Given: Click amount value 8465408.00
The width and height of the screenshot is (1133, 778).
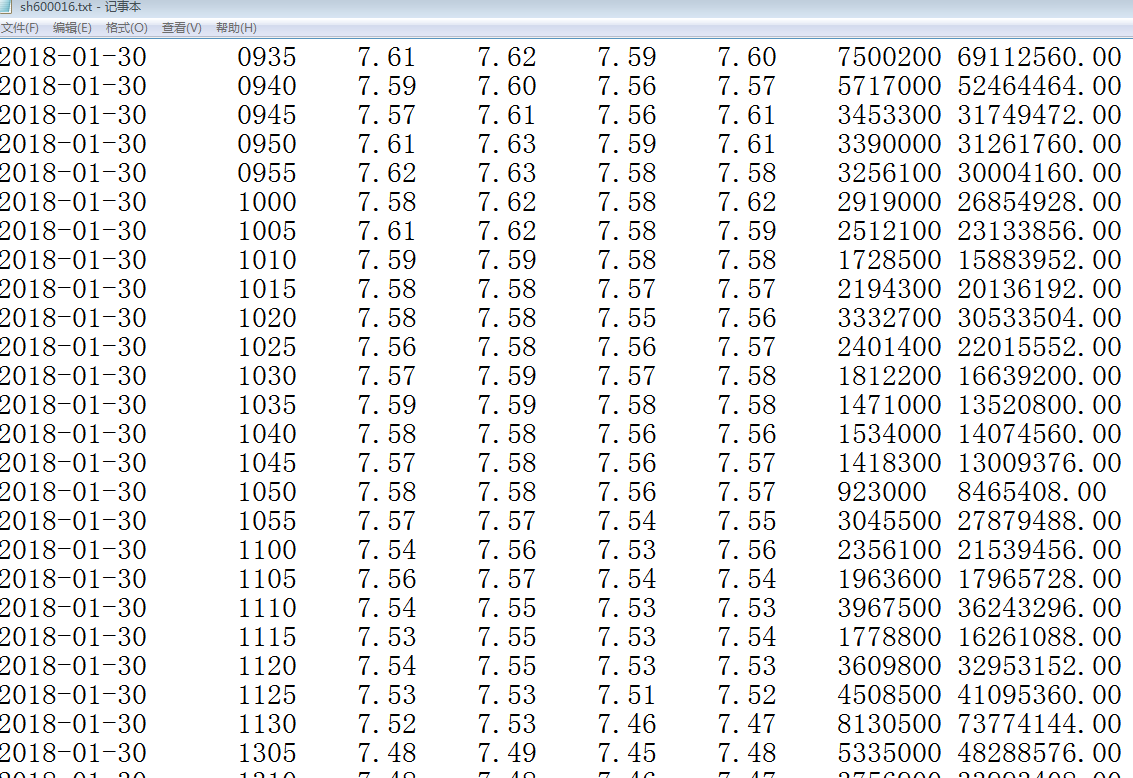Looking at the screenshot, I should pos(1032,492).
